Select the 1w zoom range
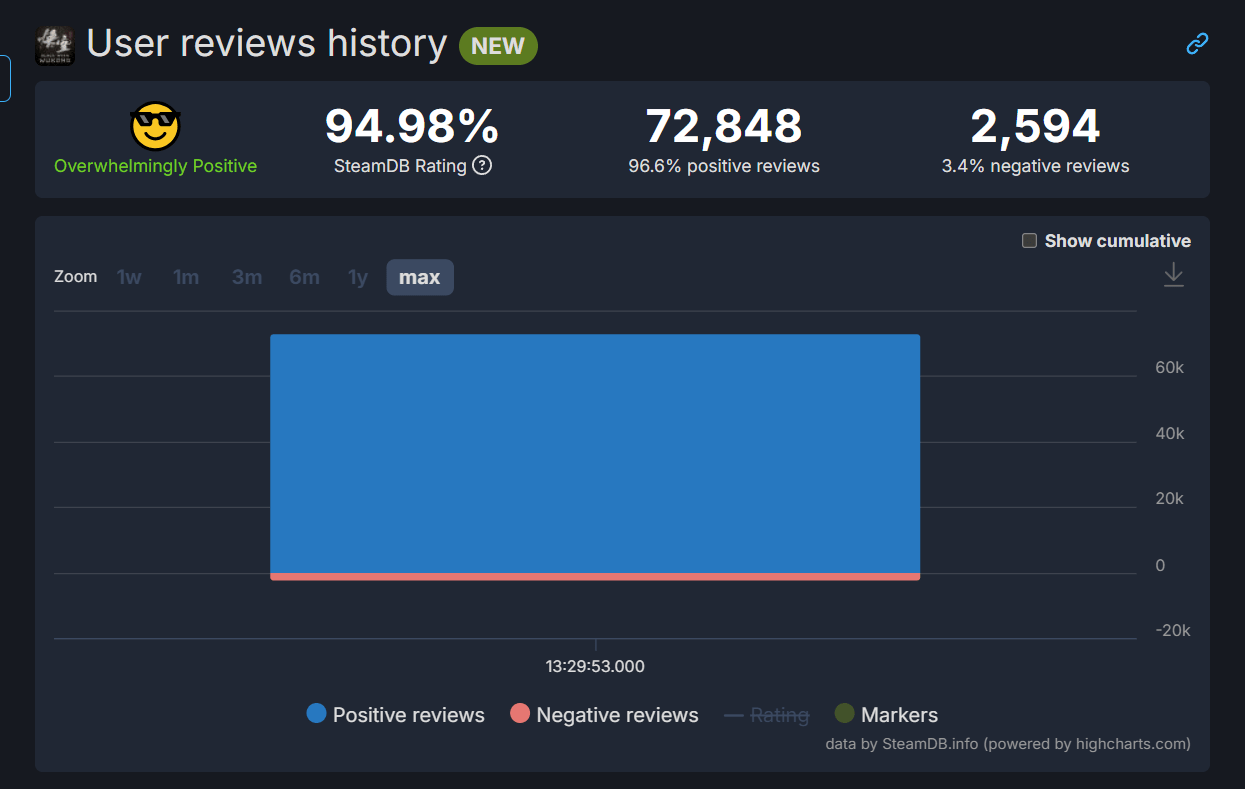The image size is (1245, 789). coord(129,277)
